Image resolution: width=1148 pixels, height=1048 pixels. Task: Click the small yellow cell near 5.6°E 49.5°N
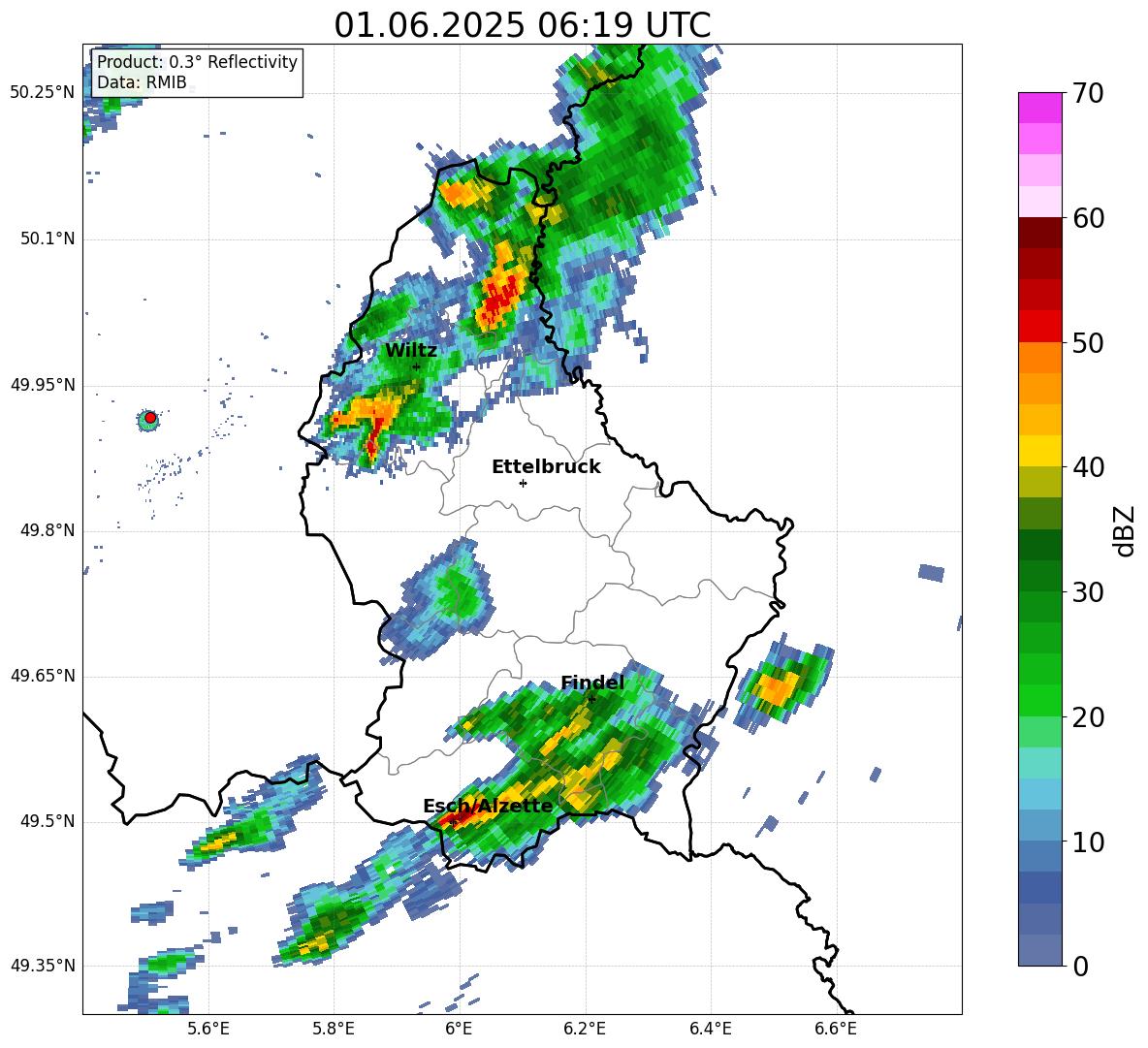pyautogui.click(x=217, y=842)
